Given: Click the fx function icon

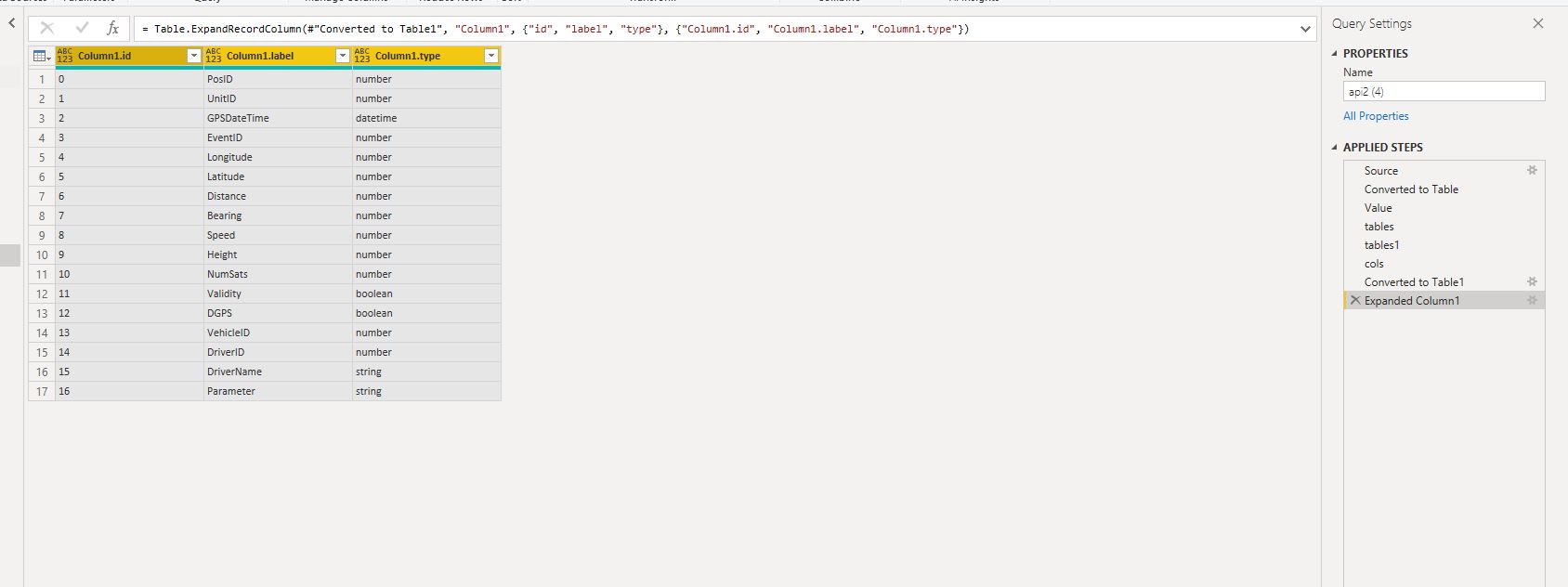Looking at the screenshot, I should pos(112,28).
